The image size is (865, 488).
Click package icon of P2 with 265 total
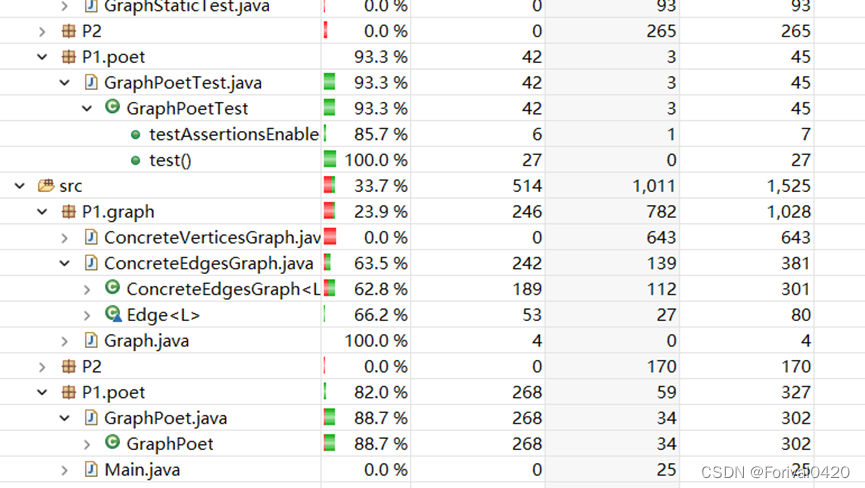point(69,31)
